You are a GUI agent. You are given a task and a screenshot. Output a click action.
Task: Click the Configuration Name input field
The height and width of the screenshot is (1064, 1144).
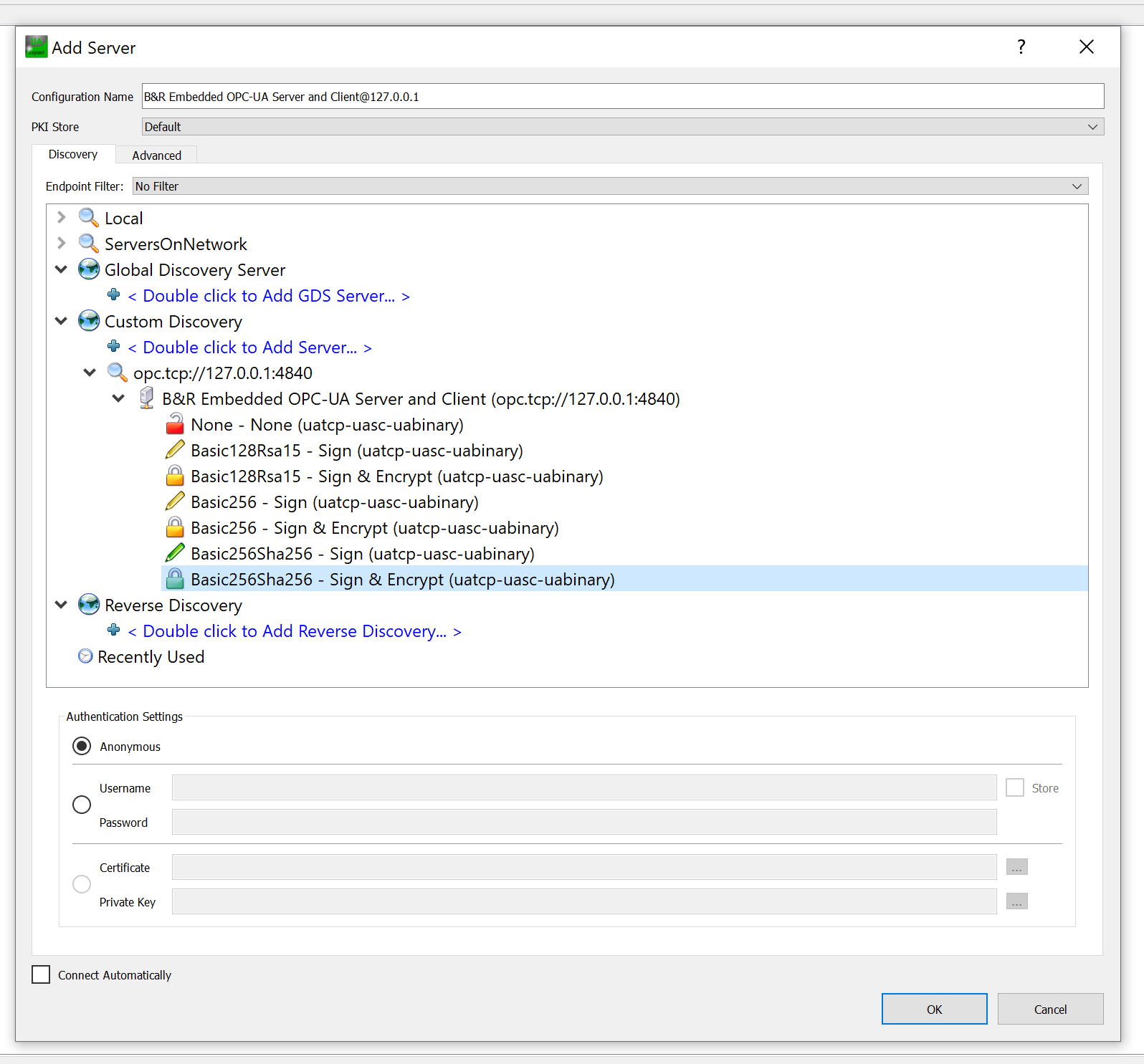(x=623, y=96)
